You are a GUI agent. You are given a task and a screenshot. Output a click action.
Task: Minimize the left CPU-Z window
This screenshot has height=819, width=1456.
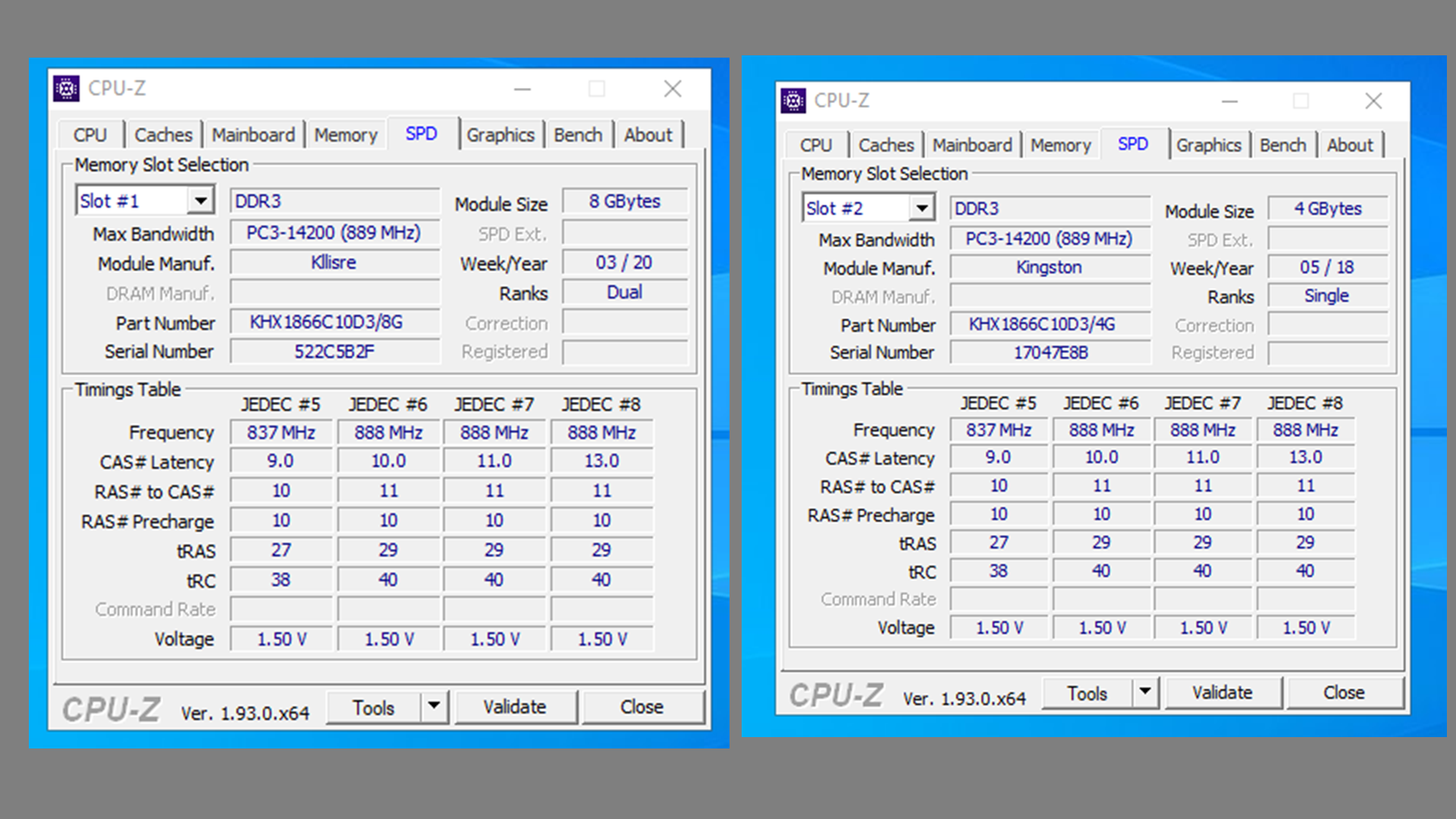(x=522, y=89)
